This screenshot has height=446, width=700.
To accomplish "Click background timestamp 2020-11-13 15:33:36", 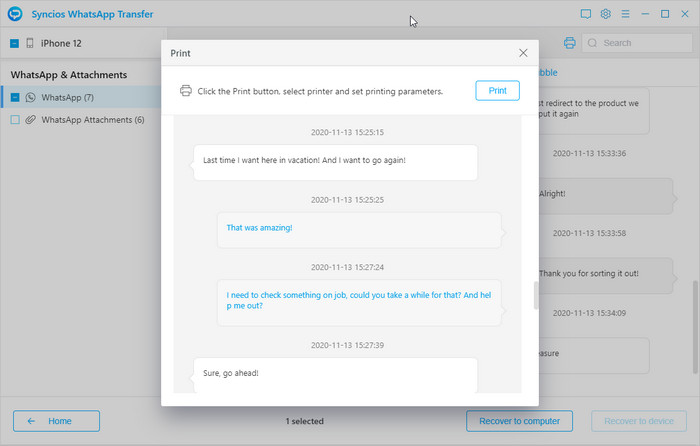I will tap(589, 153).
